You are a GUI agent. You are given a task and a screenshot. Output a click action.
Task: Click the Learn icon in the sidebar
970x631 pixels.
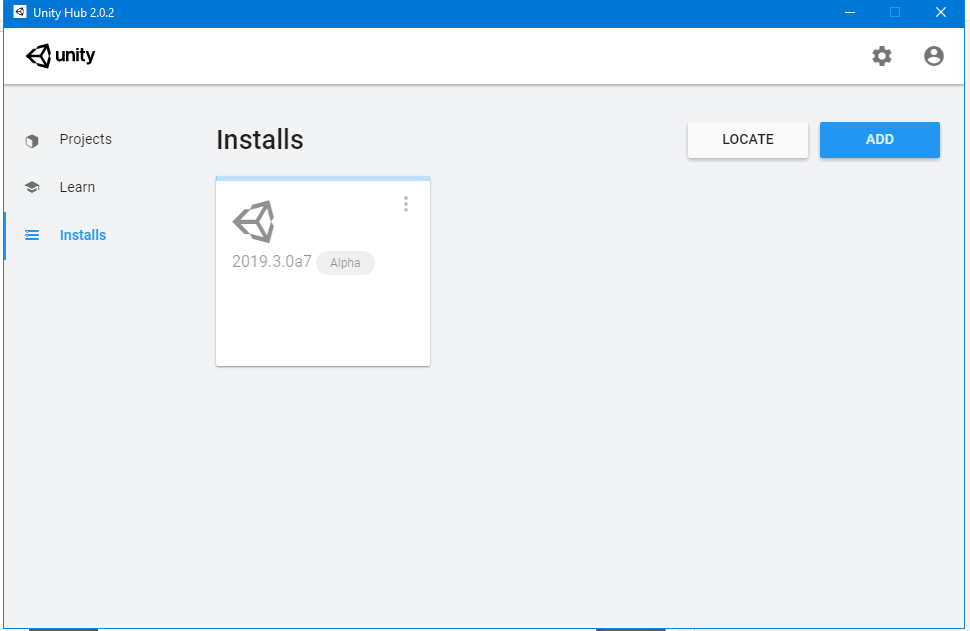pos(31,187)
